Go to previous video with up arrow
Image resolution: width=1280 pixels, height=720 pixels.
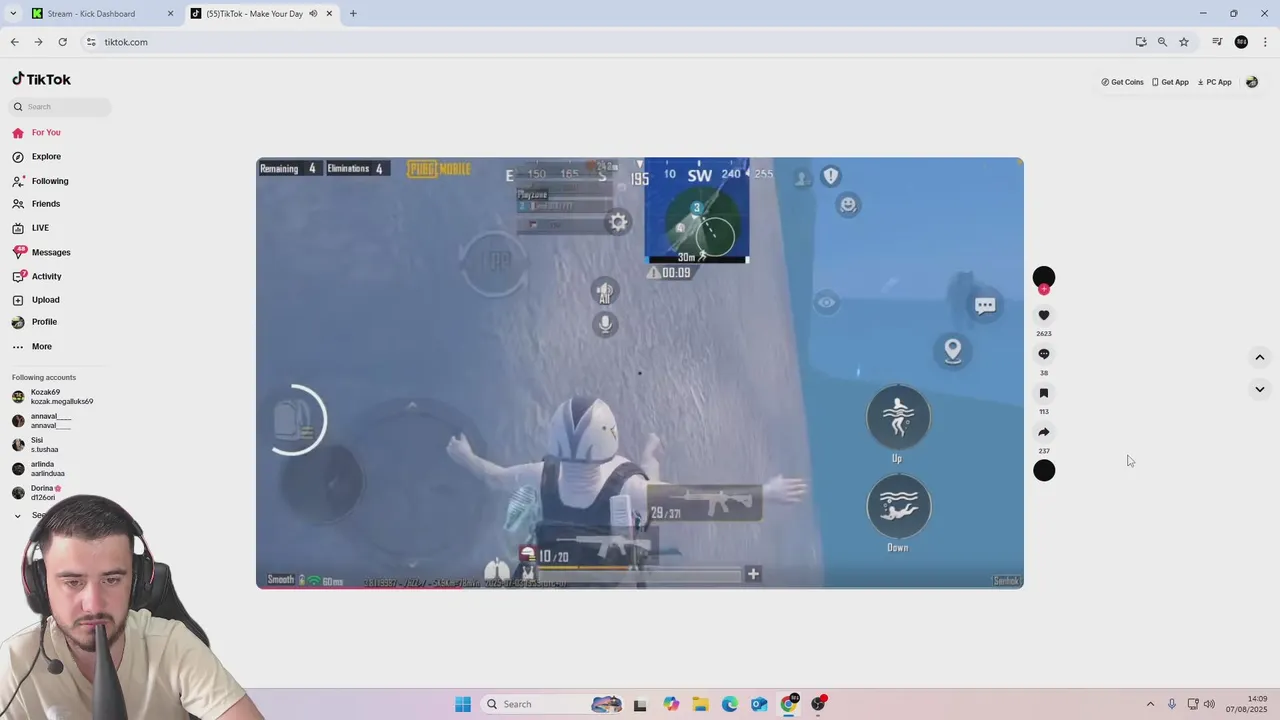tap(1260, 357)
